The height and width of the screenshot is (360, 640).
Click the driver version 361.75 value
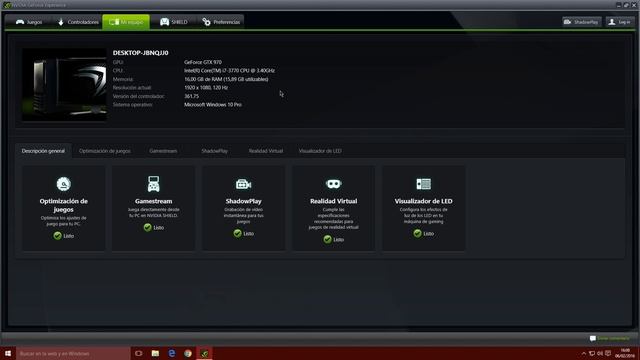[191, 96]
